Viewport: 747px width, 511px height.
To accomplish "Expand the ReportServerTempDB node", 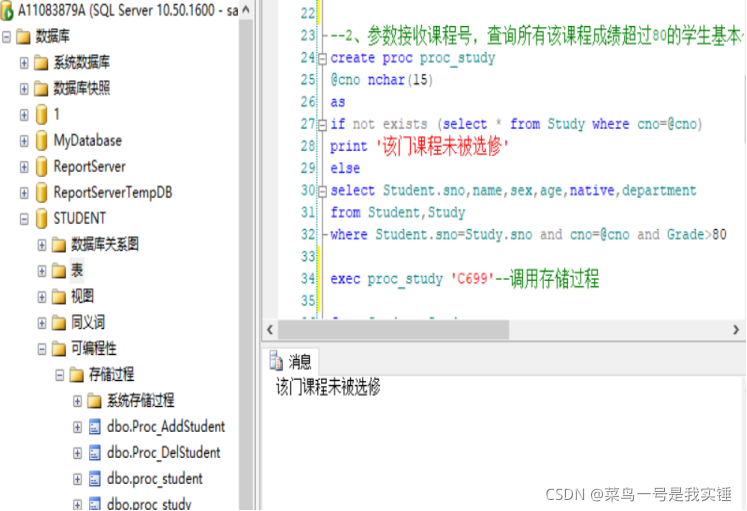I will tap(24, 192).
